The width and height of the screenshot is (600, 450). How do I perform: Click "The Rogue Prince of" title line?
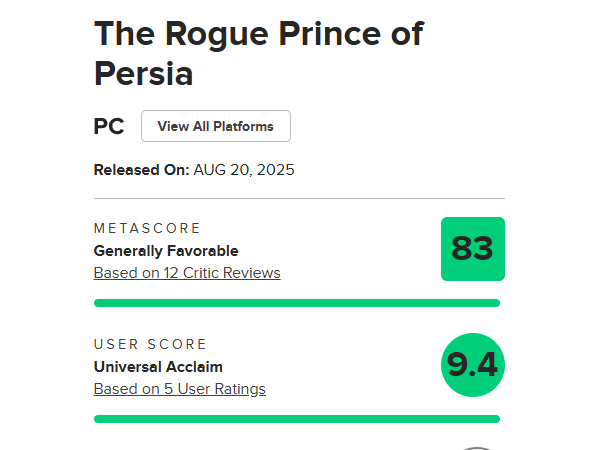[259, 34]
